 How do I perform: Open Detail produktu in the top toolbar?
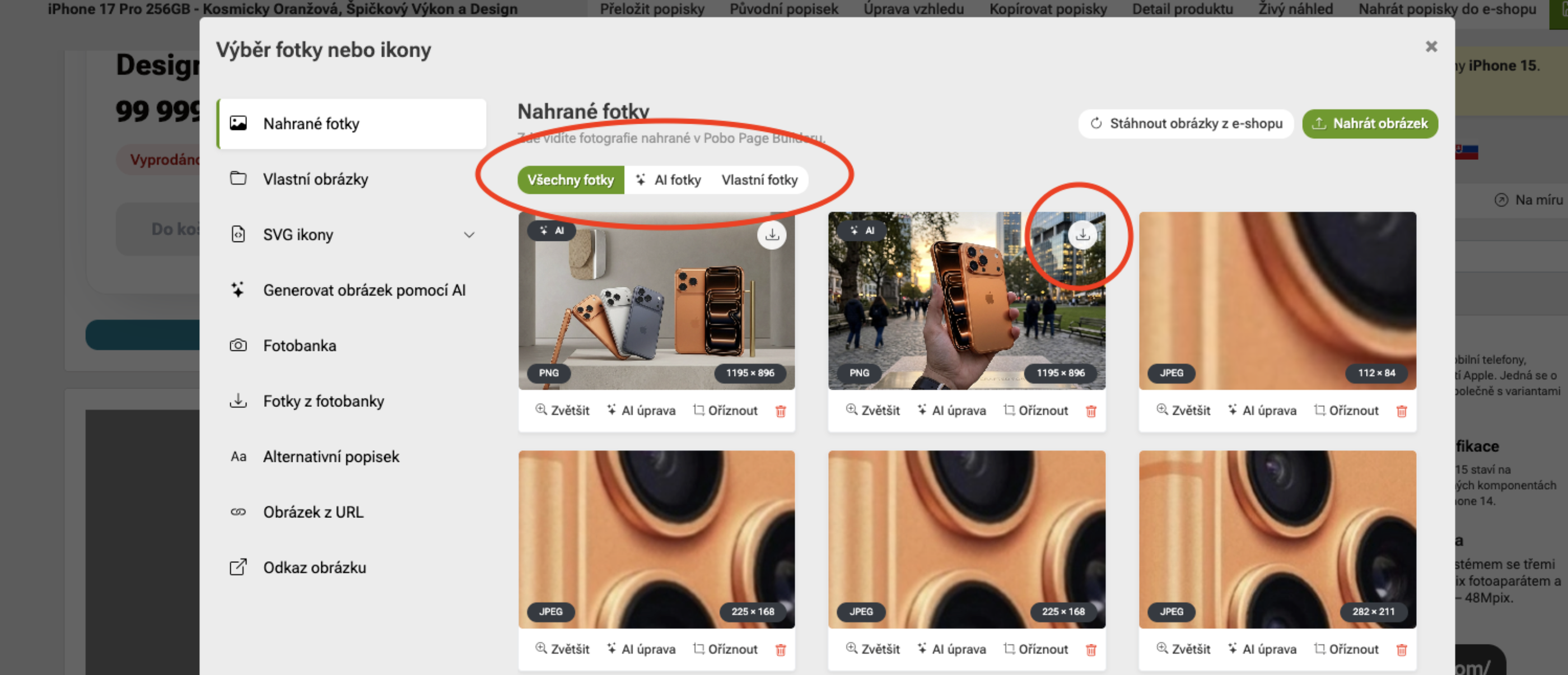click(1183, 8)
